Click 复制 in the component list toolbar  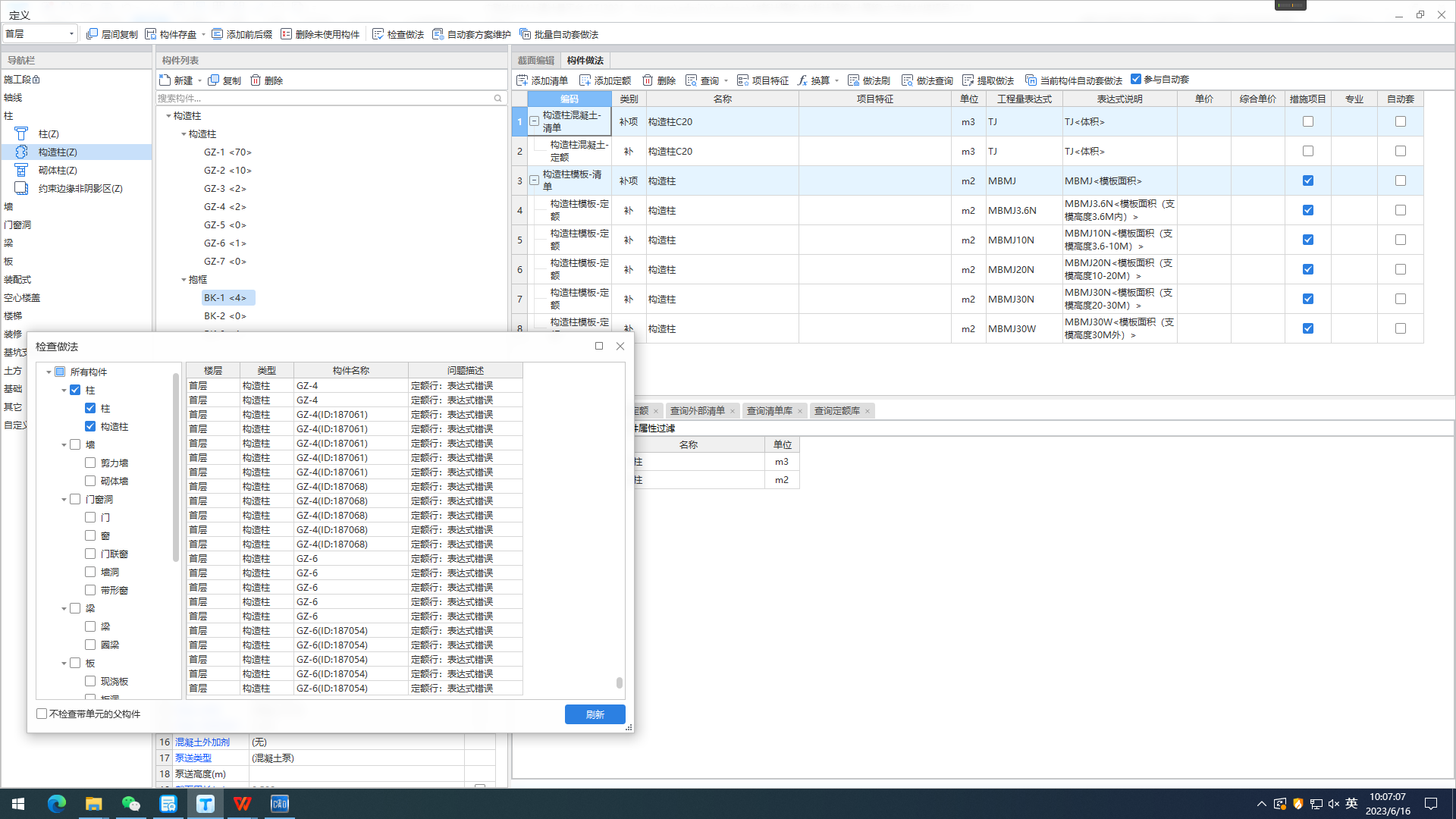pyautogui.click(x=224, y=80)
